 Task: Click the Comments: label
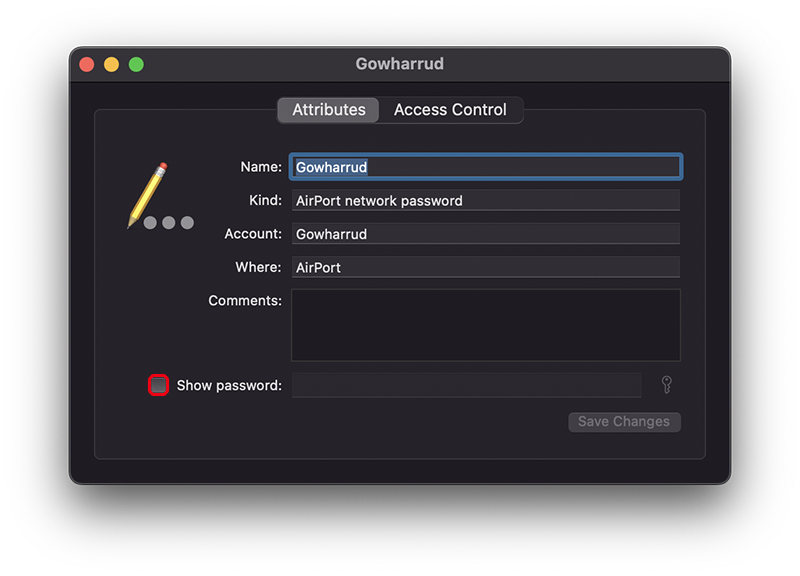pyautogui.click(x=245, y=300)
